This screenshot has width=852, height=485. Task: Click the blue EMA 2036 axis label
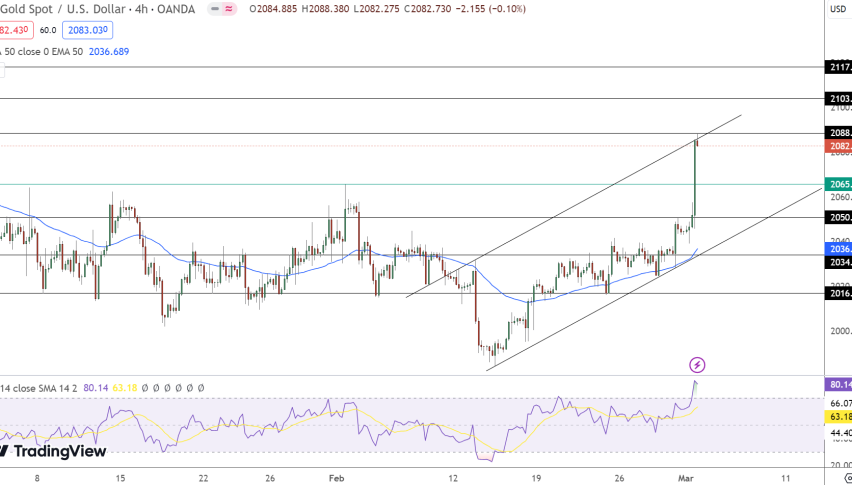tap(838, 249)
